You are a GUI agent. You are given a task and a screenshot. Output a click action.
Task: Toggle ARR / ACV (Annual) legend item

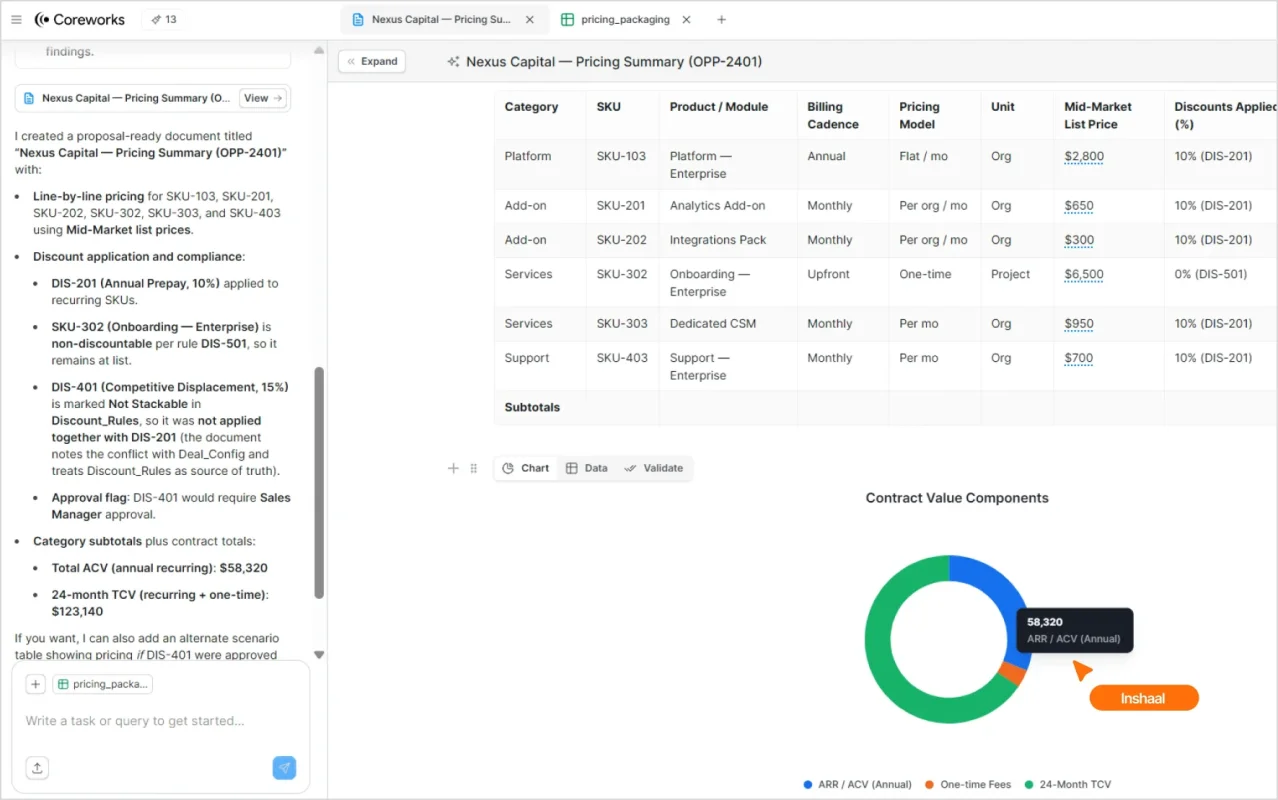[x=857, y=785]
